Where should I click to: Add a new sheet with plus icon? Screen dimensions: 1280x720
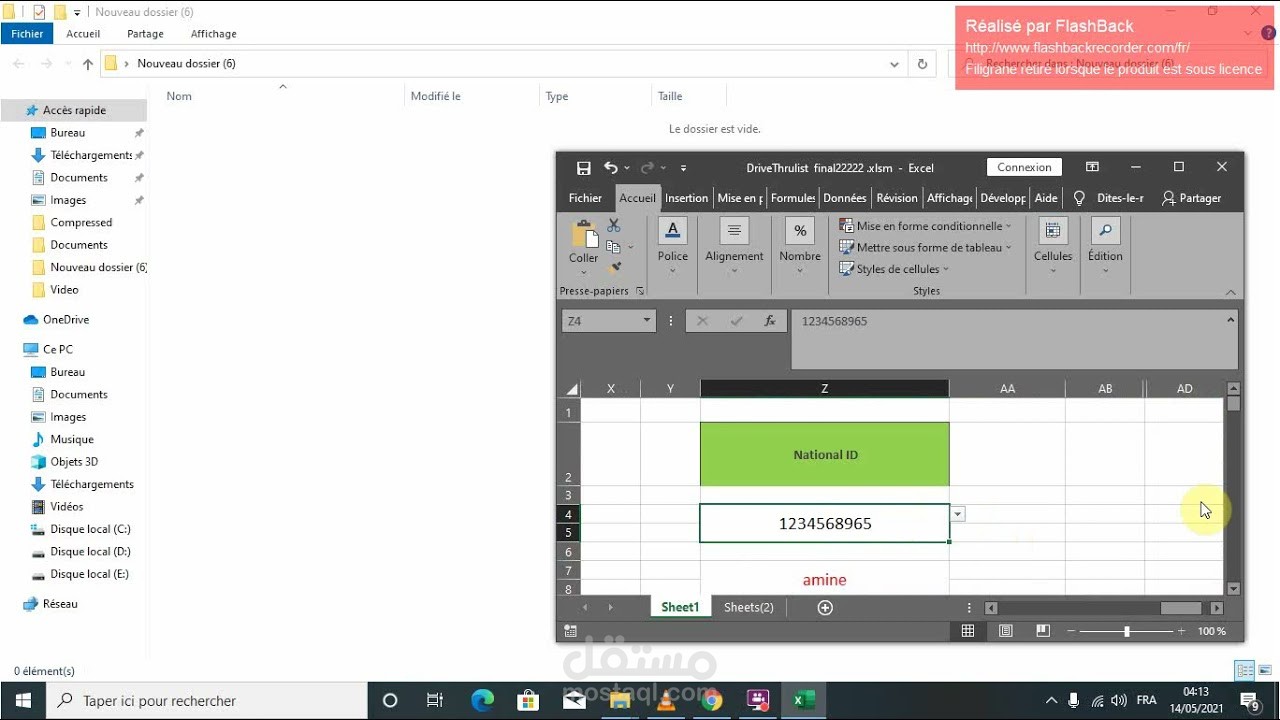click(x=825, y=607)
